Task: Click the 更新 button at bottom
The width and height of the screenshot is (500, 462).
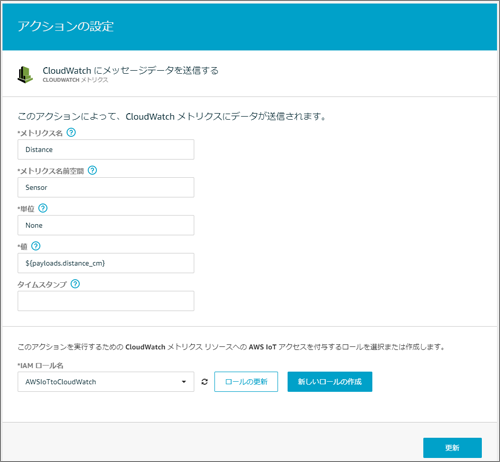Action: (x=452, y=448)
